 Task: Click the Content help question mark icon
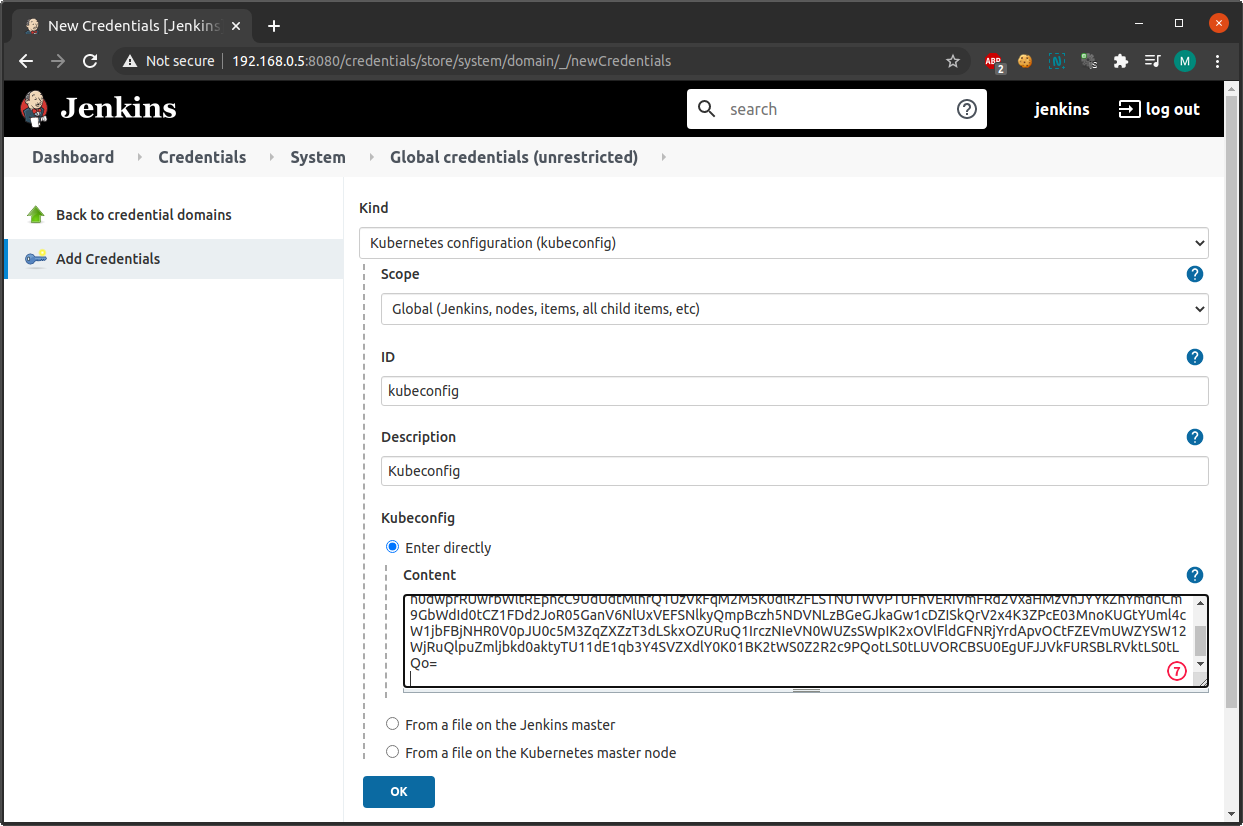[x=1195, y=575]
